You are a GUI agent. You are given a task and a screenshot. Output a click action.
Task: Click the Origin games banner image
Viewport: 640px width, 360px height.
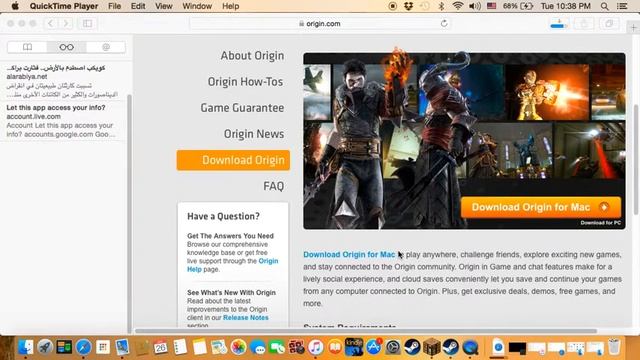click(x=464, y=141)
